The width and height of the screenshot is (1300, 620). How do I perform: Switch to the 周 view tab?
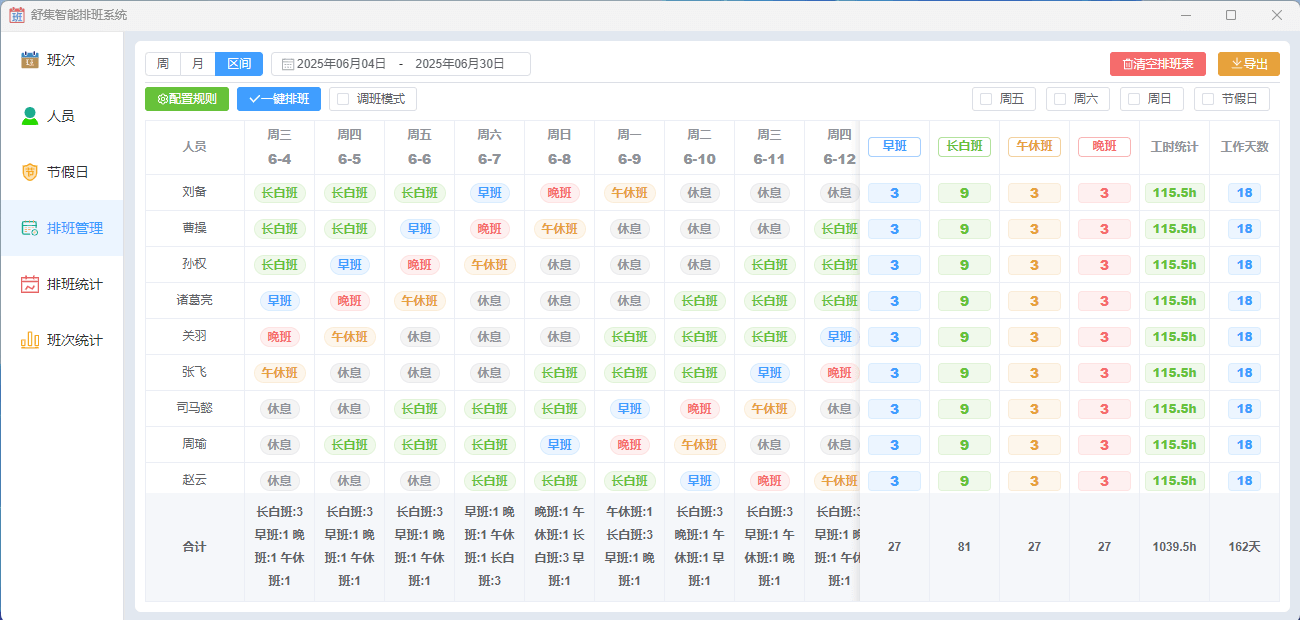[163, 64]
